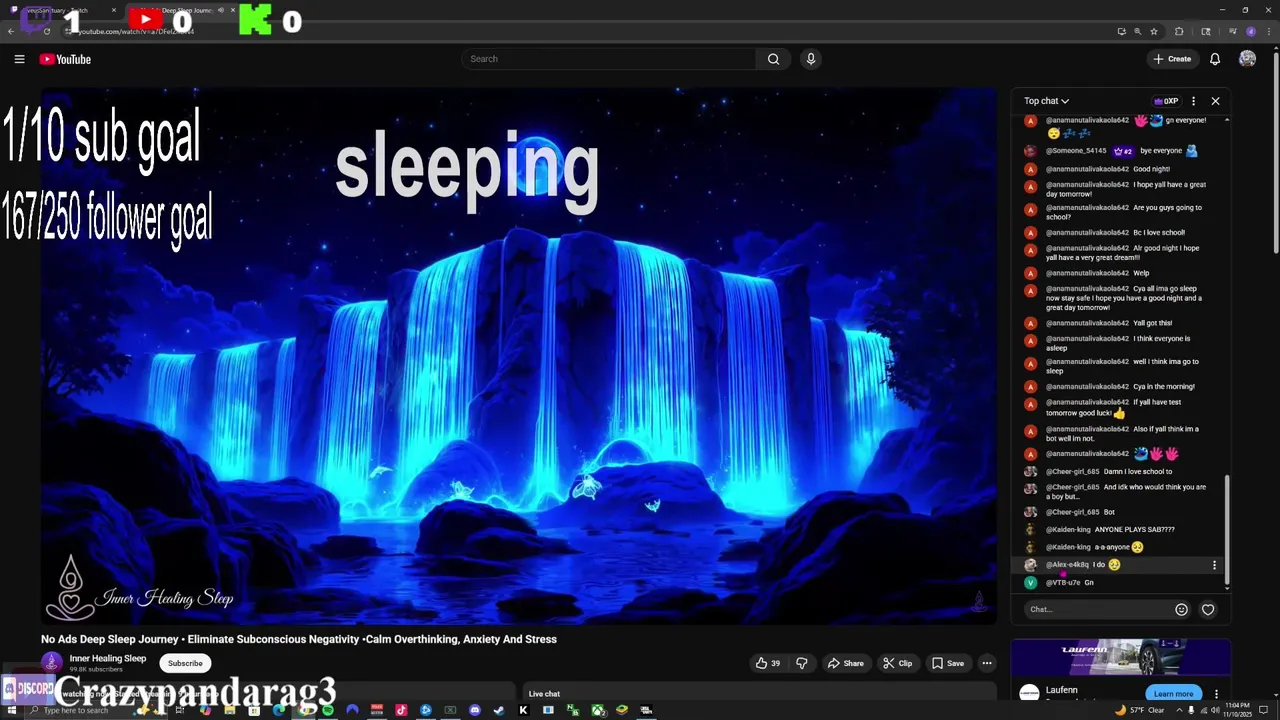1280x720 pixels.
Task: Open Laufenn ad options menu
Action: [x=1216, y=694]
